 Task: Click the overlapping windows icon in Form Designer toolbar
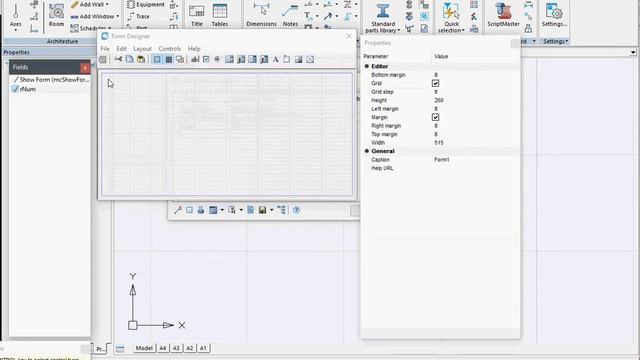pyautogui.click(x=180, y=60)
